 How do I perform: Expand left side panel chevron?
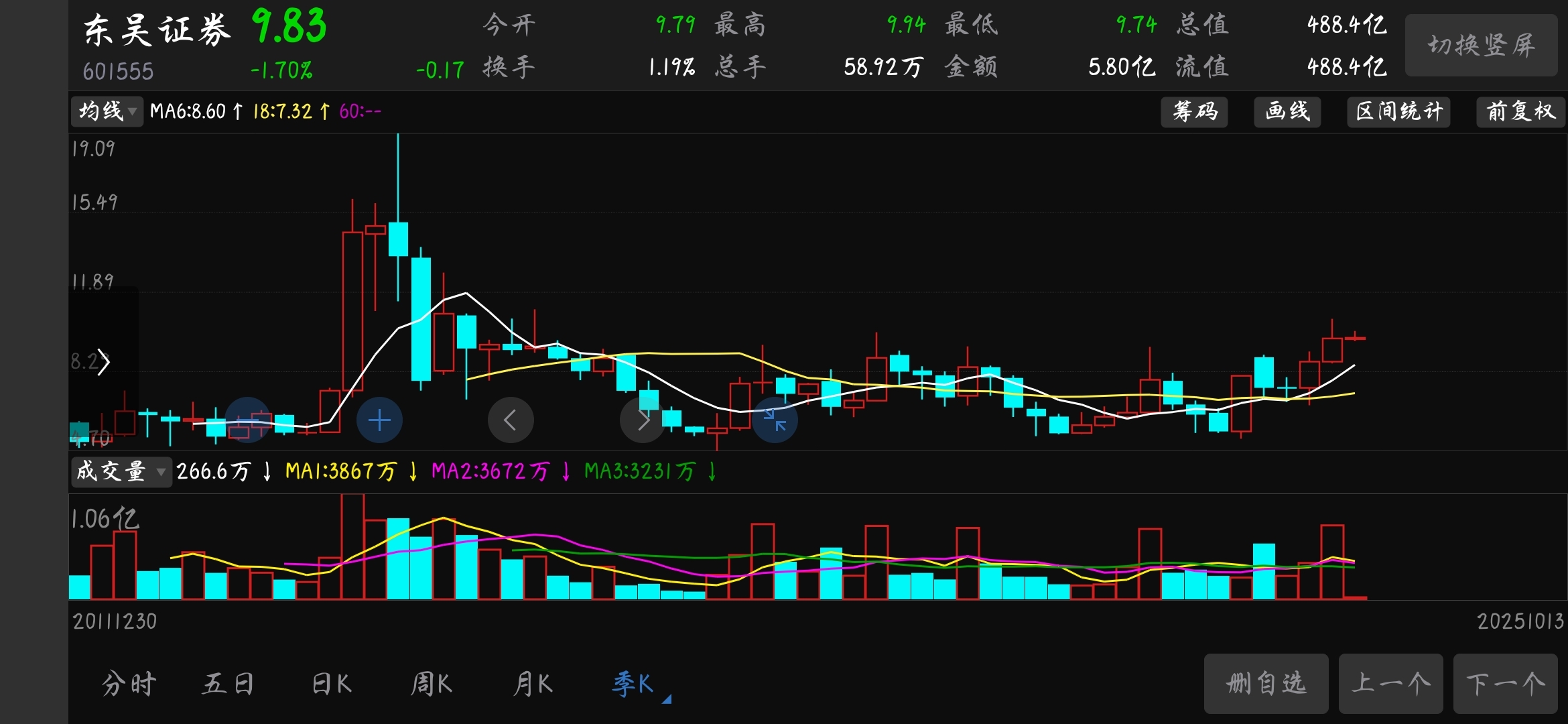(103, 363)
